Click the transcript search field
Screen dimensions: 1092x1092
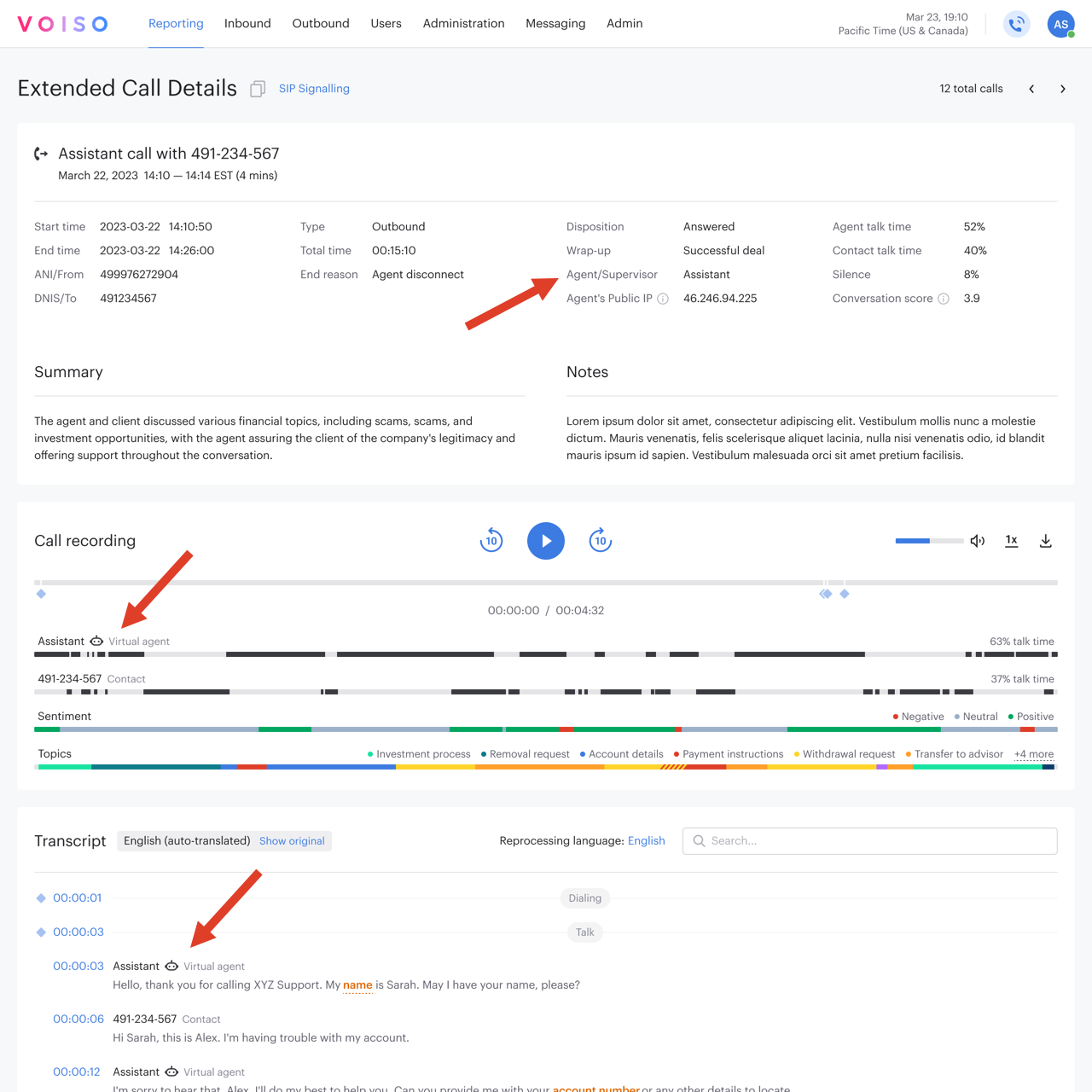868,841
